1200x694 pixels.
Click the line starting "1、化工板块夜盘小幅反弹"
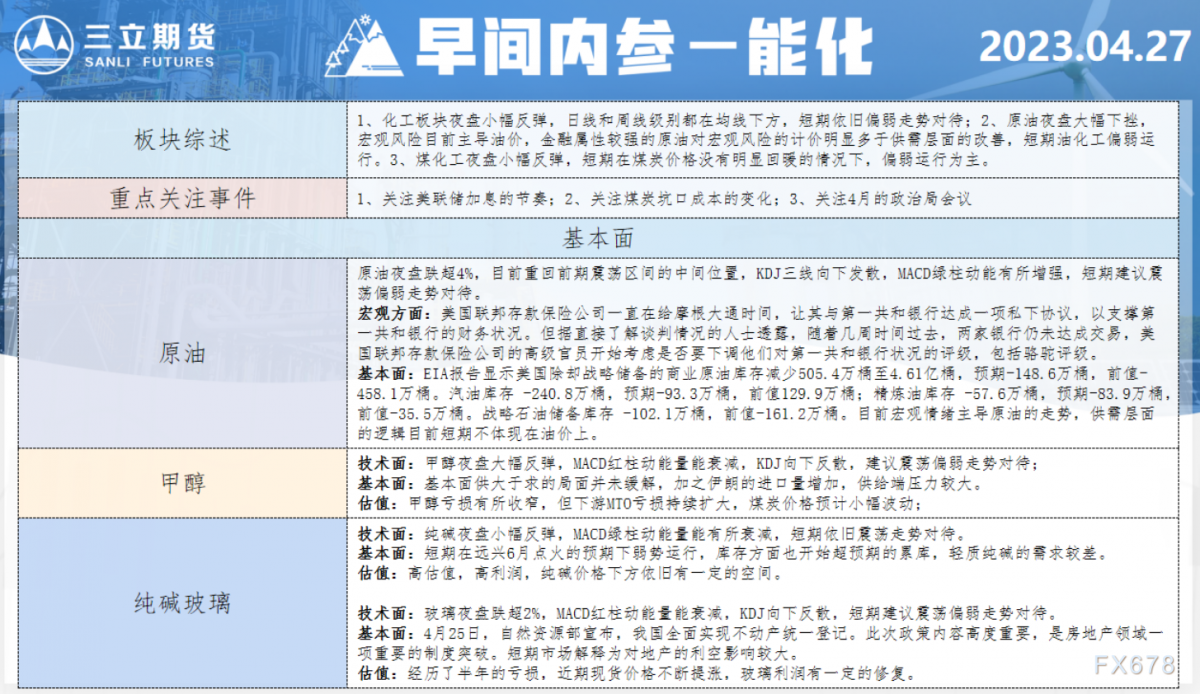click(759, 120)
